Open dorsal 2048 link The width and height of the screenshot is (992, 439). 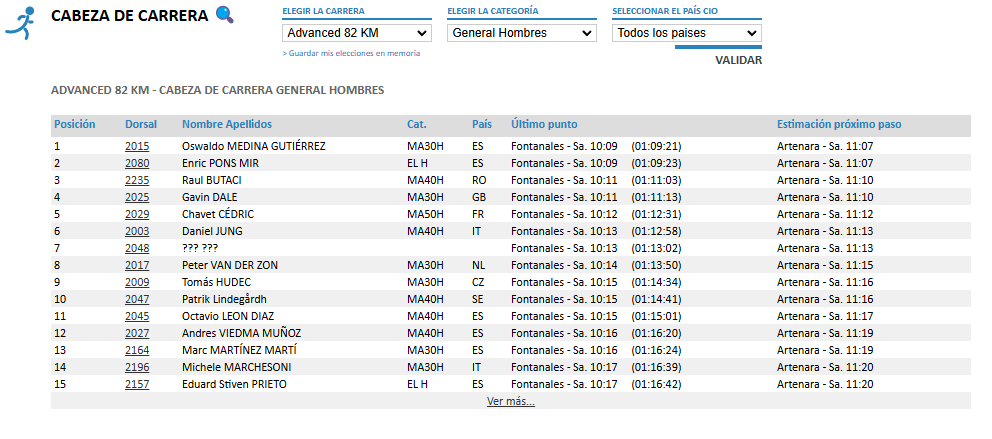(x=137, y=248)
